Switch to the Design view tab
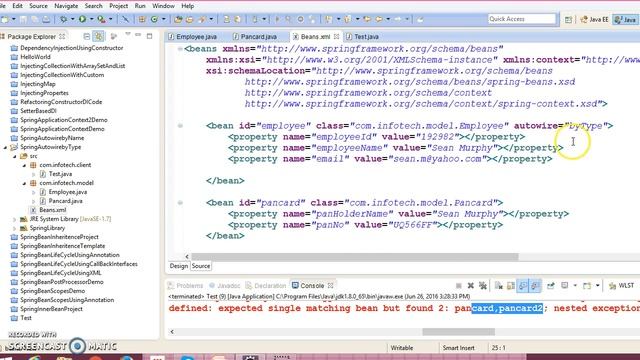This screenshot has width=640, height=360. pyautogui.click(x=179, y=266)
